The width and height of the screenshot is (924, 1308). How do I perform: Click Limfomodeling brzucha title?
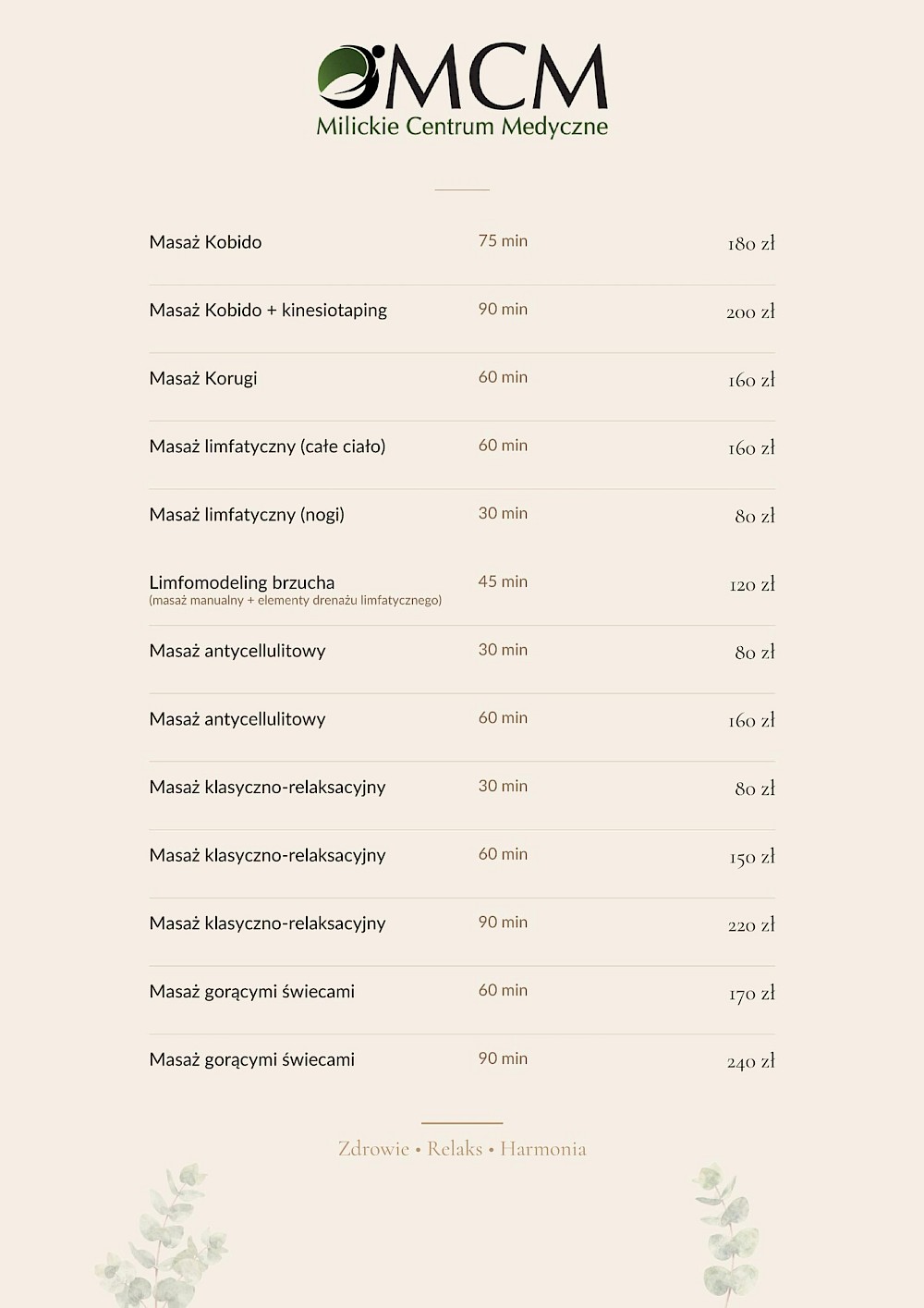pyautogui.click(x=242, y=582)
